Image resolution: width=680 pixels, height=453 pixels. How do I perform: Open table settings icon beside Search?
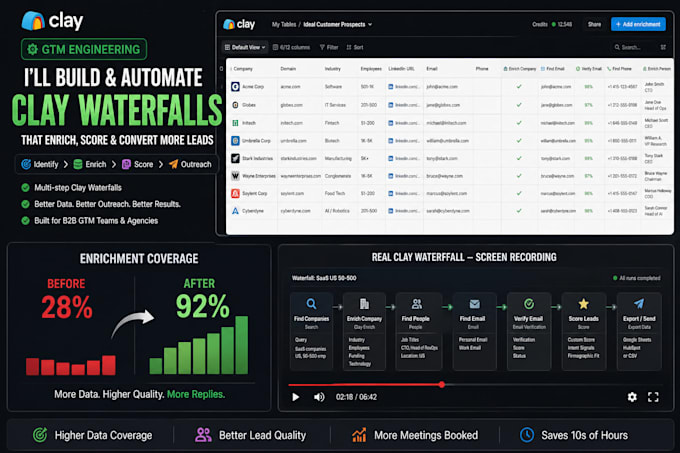[663, 47]
